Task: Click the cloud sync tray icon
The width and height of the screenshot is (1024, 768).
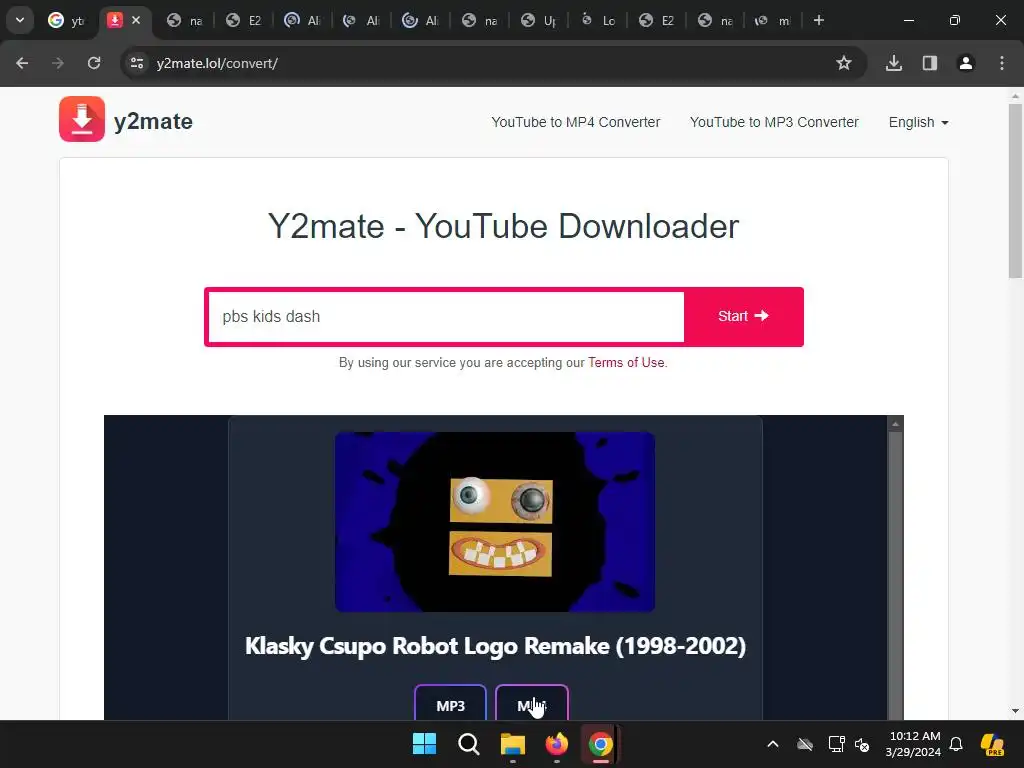Action: tap(805, 744)
